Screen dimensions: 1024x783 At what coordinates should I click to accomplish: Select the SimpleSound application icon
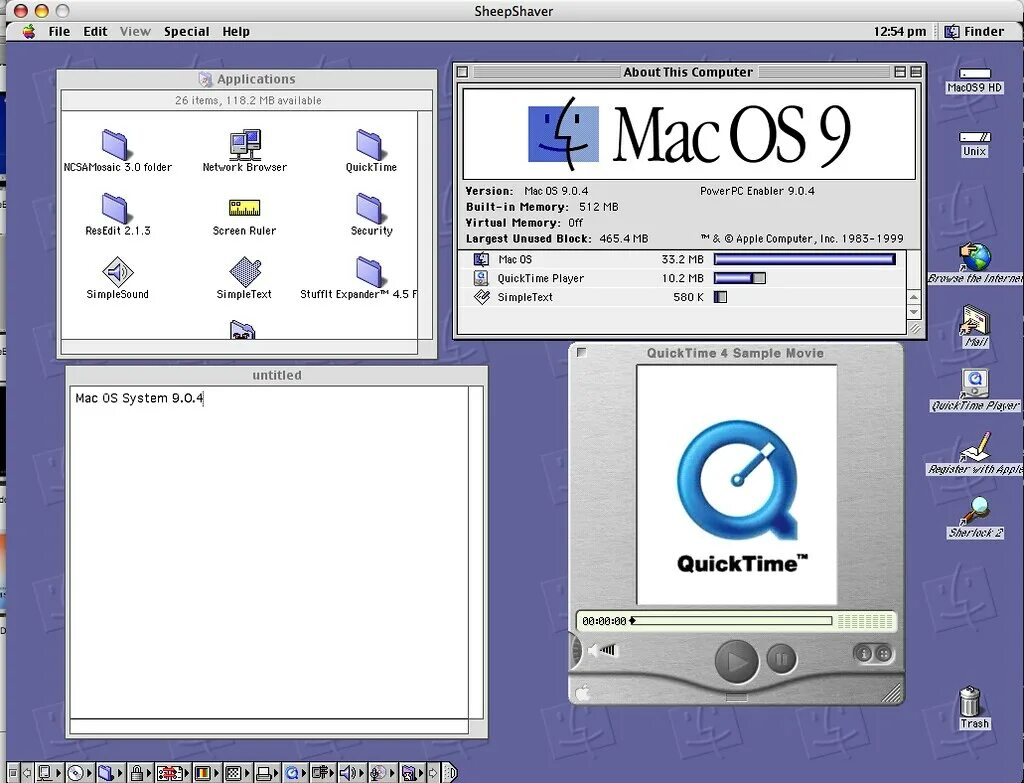tap(118, 272)
